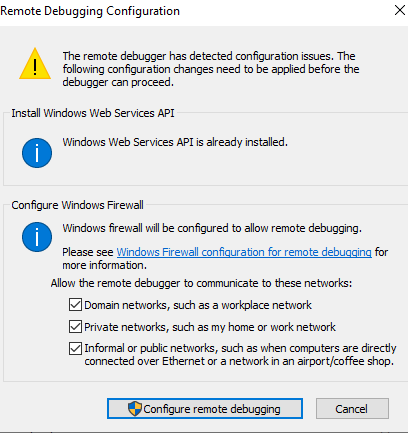
Task: Toggle the Private networks checkbox
Action: [x=75, y=327]
